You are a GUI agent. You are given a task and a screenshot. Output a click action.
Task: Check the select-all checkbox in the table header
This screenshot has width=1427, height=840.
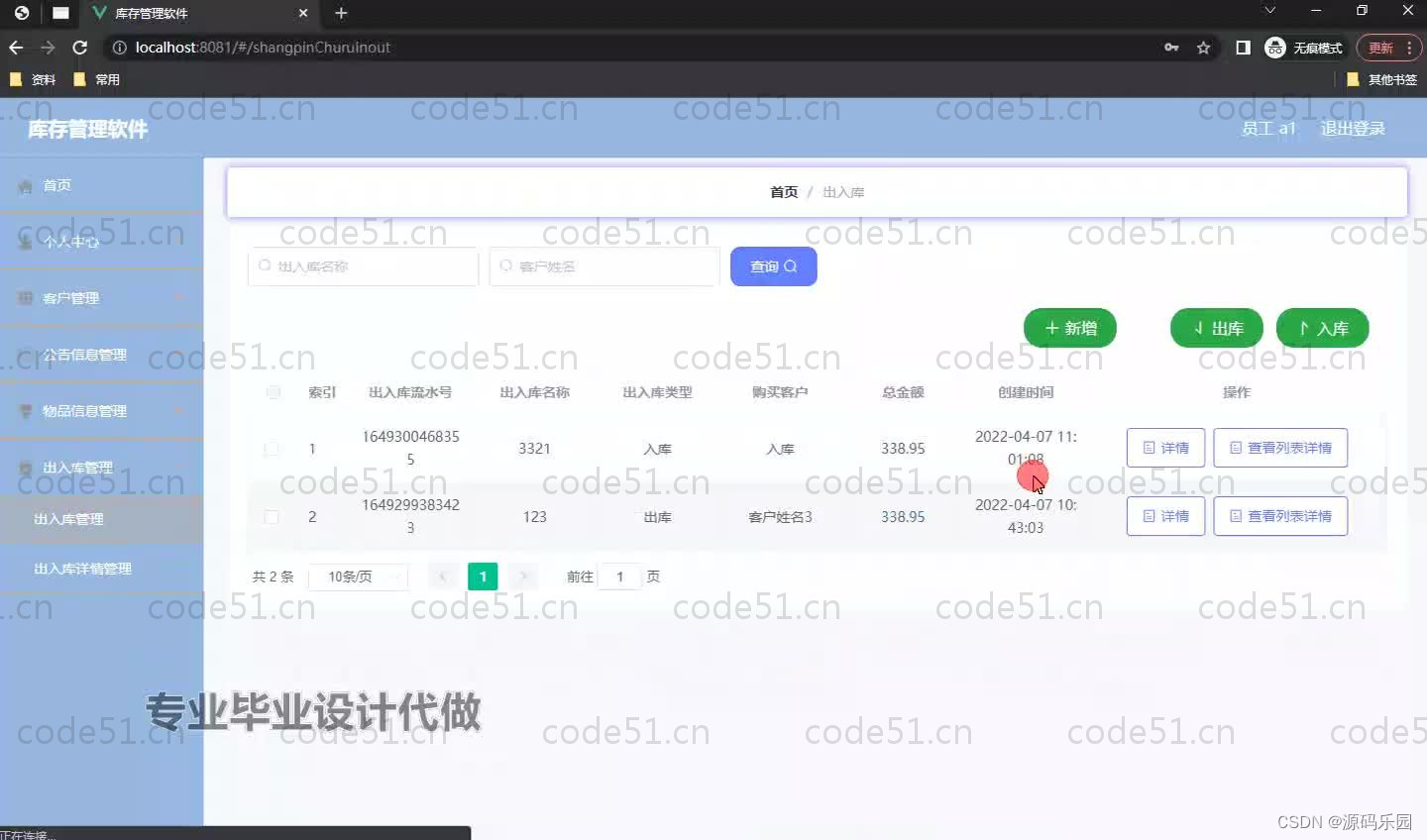click(274, 391)
